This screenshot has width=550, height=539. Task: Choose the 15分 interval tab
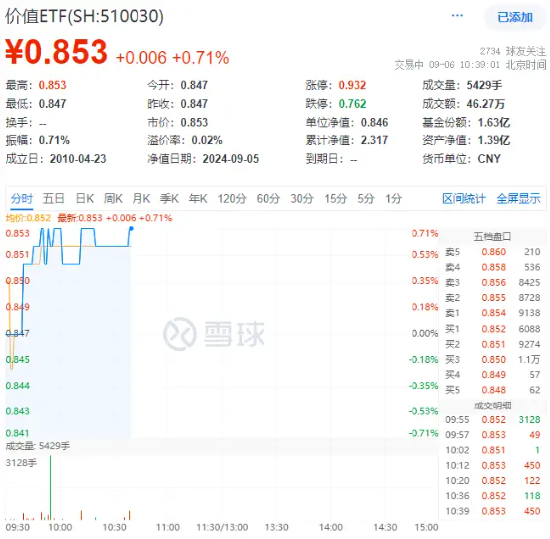335,198
